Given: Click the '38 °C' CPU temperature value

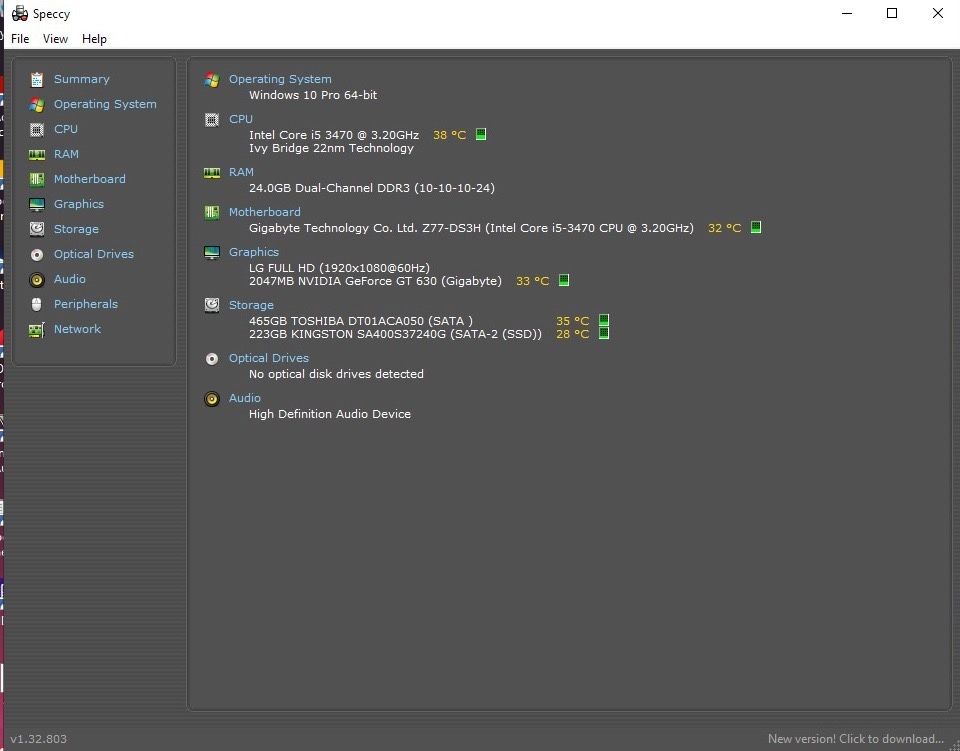Looking at the screenshot, I should pos(449,135).
